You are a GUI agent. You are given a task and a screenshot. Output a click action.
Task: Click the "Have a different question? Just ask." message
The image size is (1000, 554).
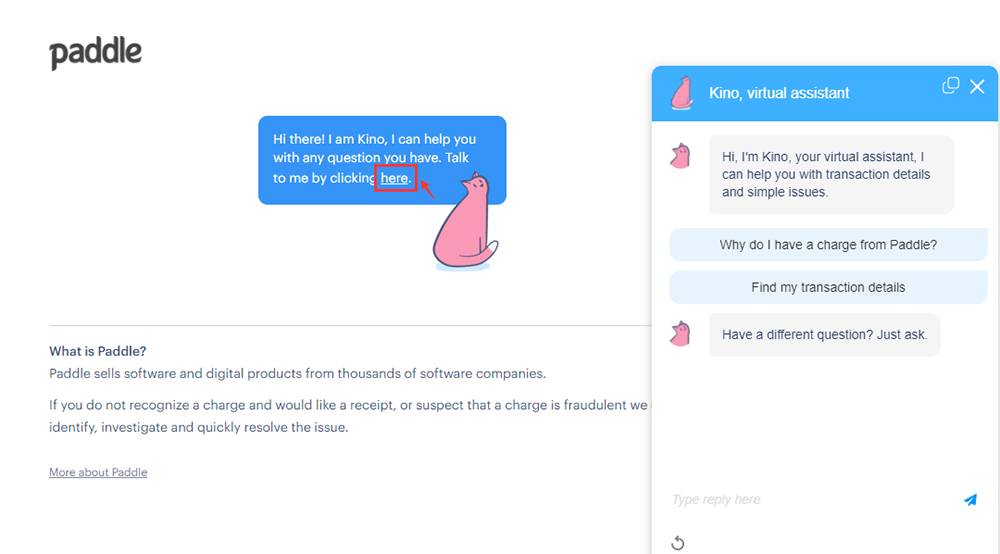(824, 335)
